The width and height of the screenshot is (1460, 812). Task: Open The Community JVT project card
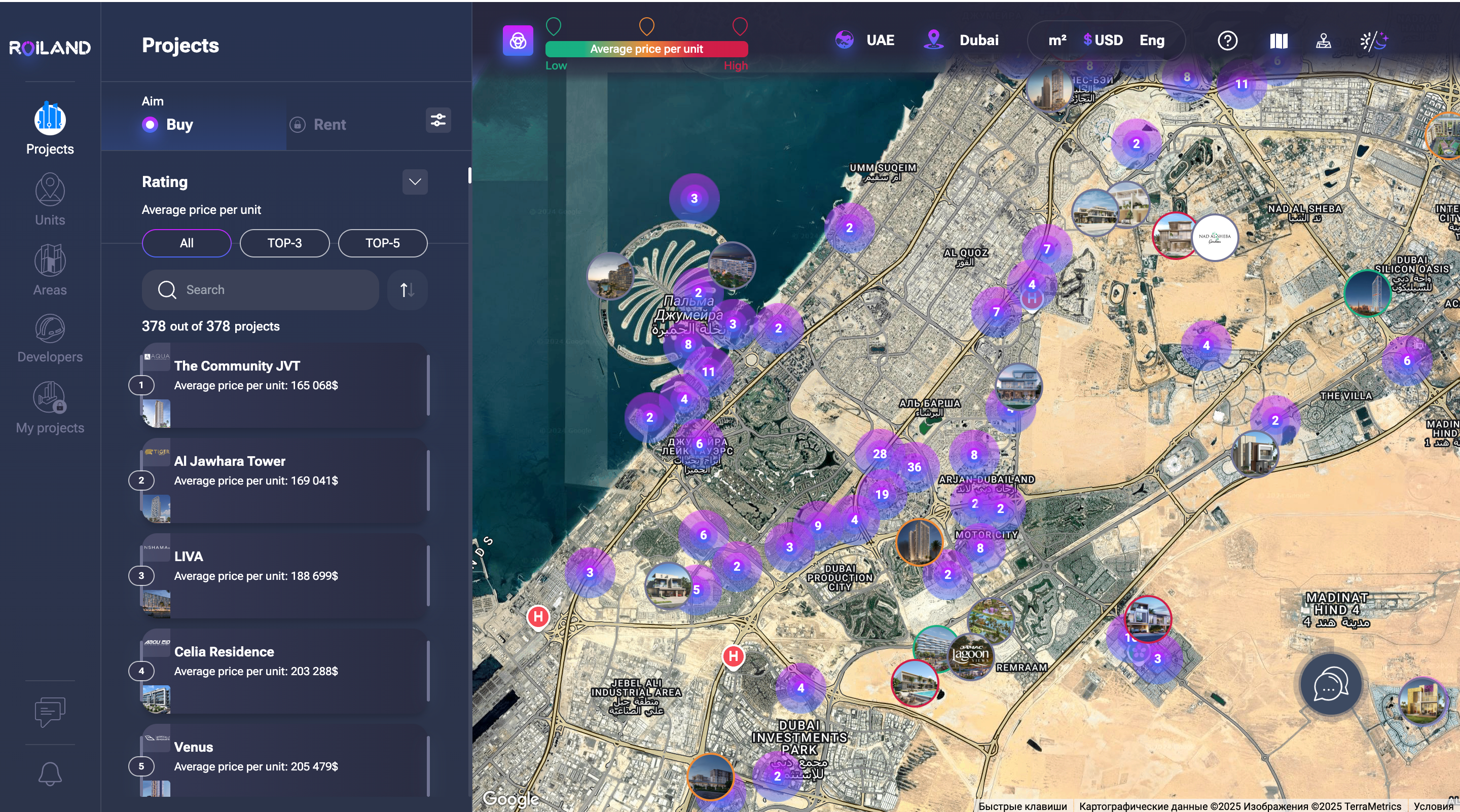pos(284,385)
